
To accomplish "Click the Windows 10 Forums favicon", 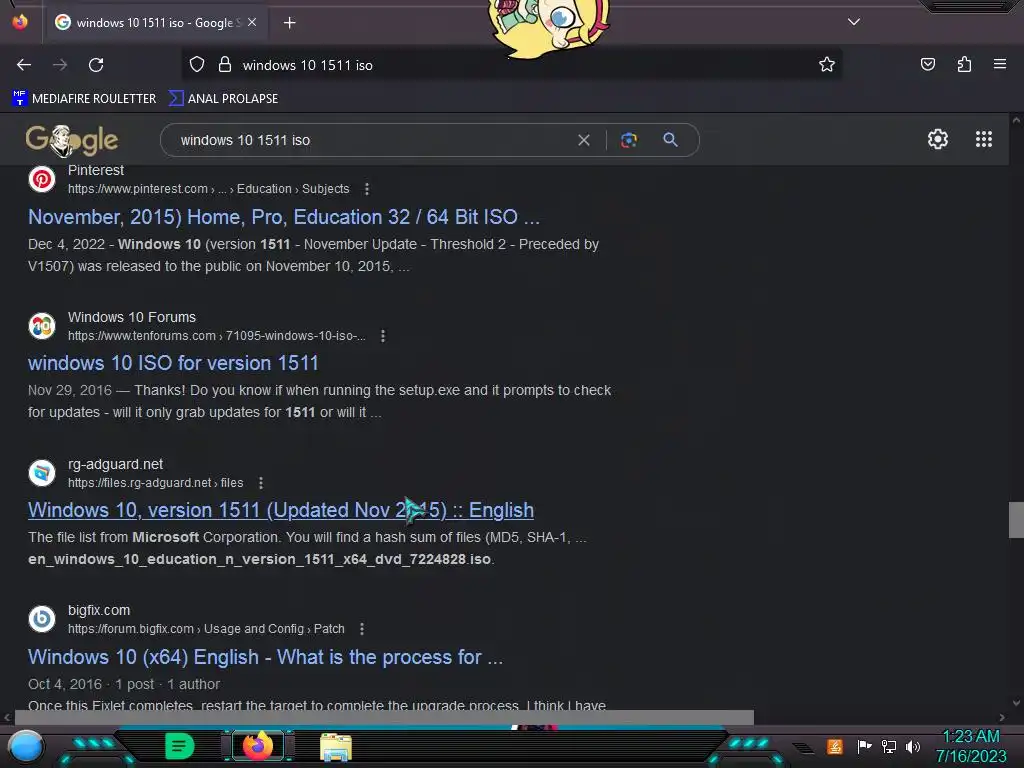I will [x=42, y=326].
